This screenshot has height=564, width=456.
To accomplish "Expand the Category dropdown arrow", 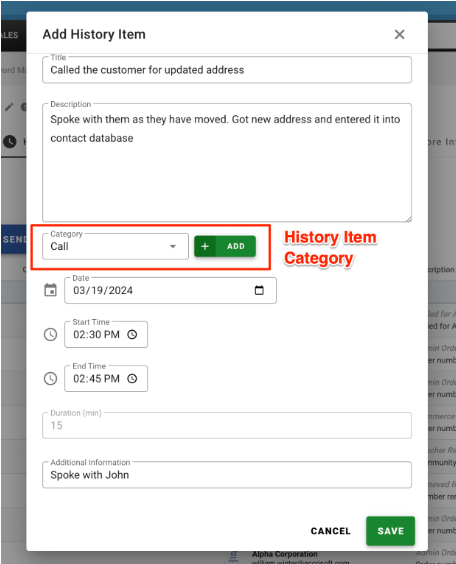I will coord(173,246).
